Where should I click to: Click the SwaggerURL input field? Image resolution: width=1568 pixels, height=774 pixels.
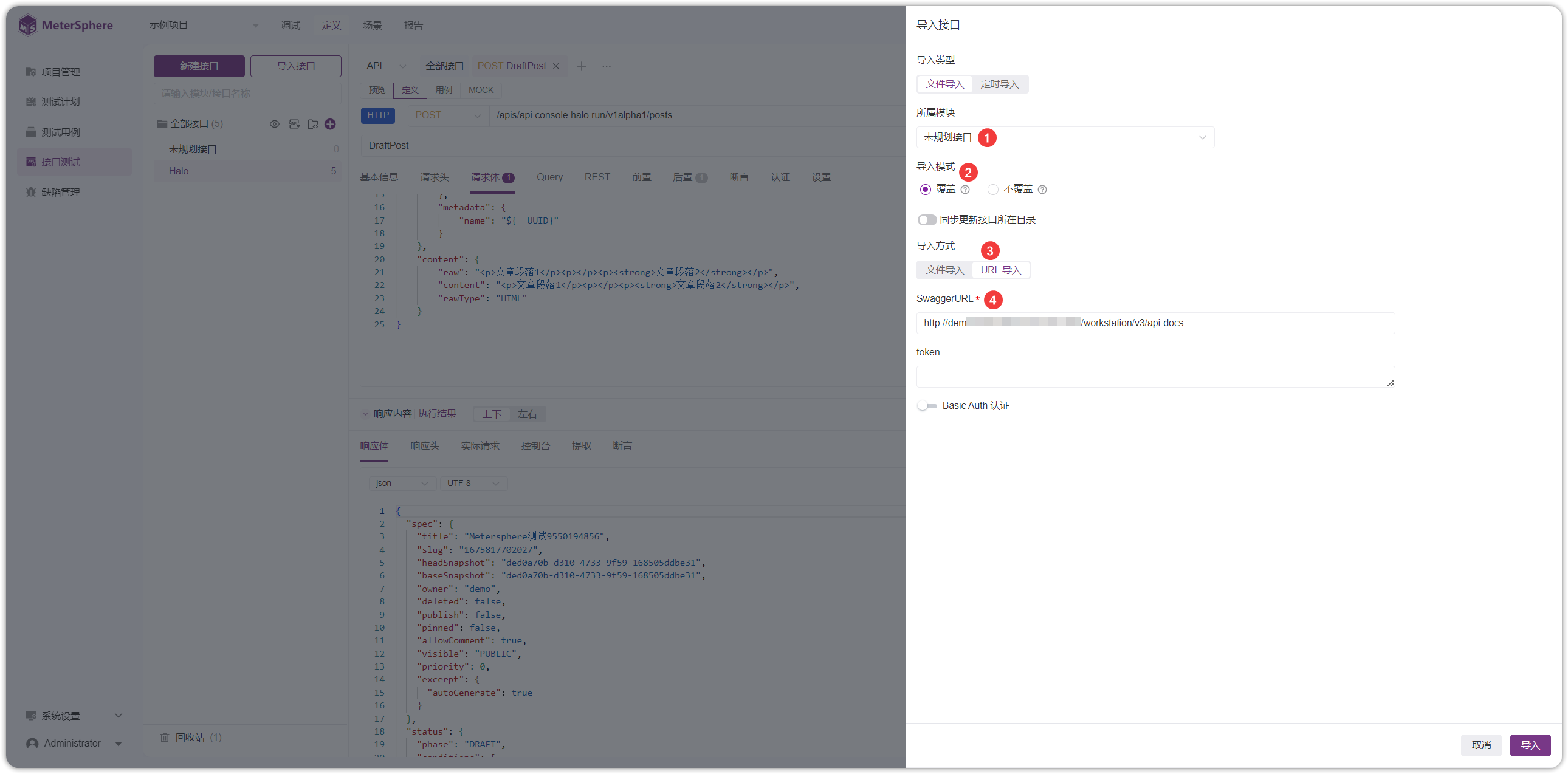click(1155, 323)
